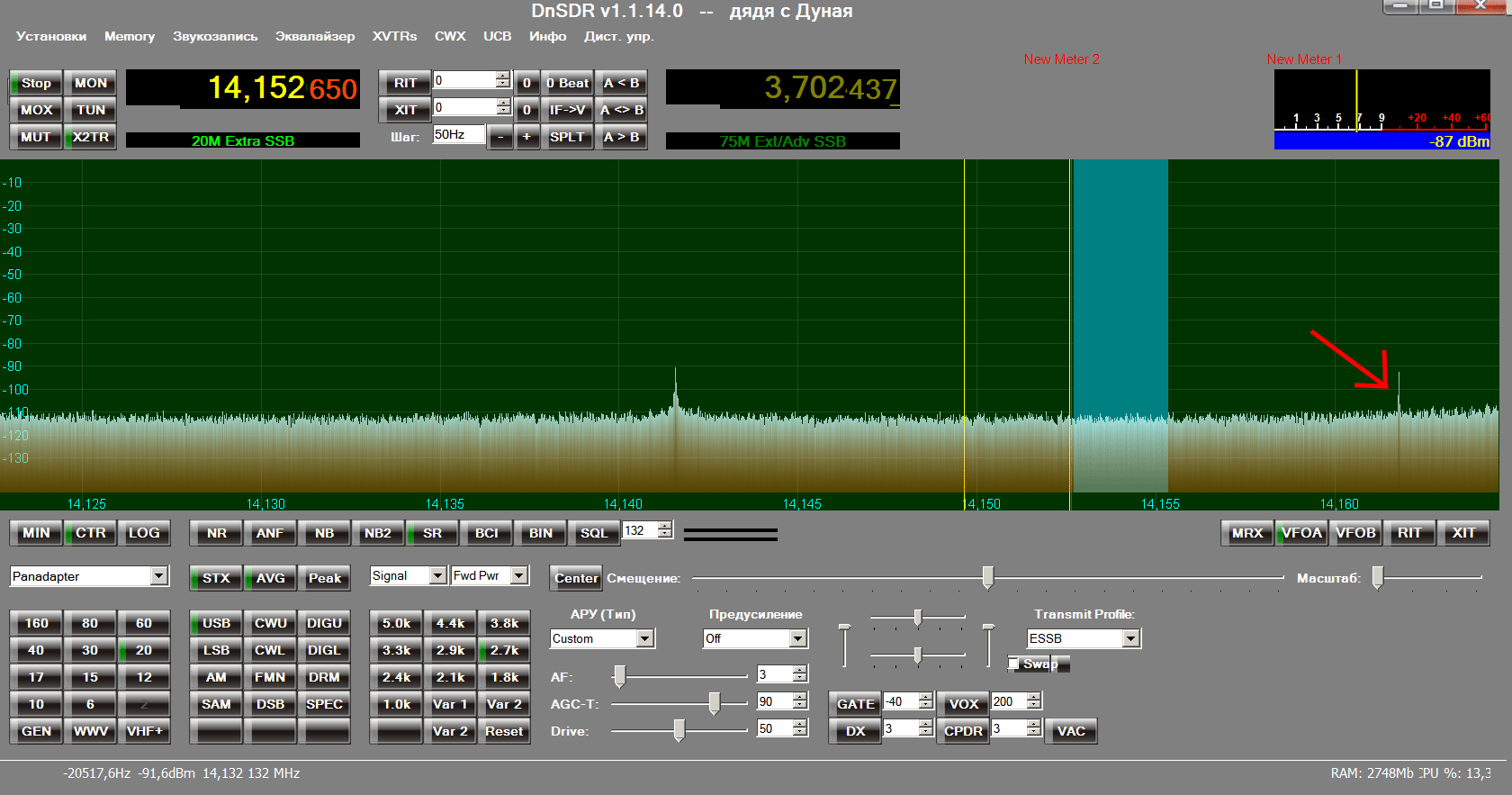Check the Swap checkbox
Viewport: 1512px width, 795px height.
[1014, 664]
